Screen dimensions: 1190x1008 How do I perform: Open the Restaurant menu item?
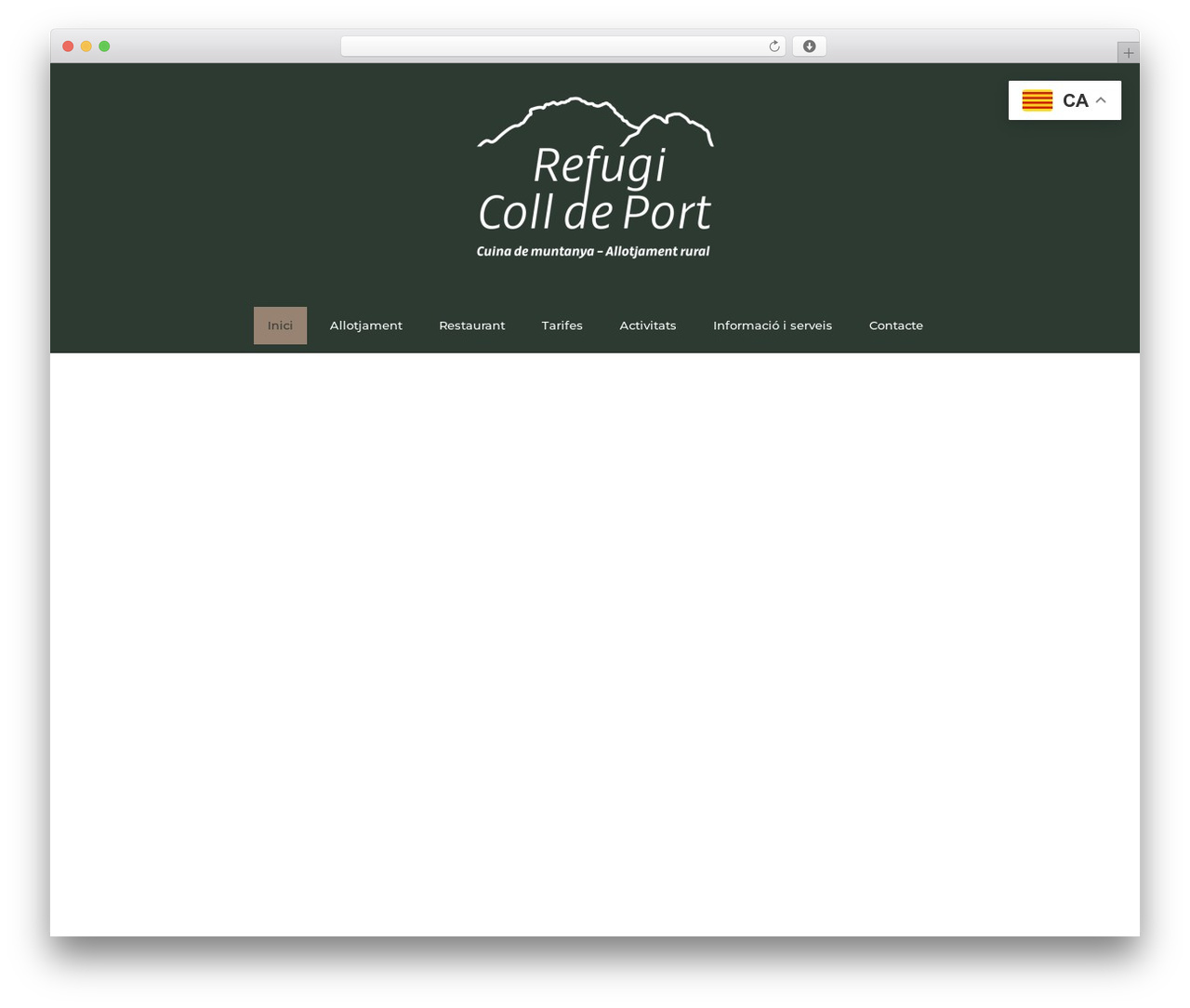(472, 325)
